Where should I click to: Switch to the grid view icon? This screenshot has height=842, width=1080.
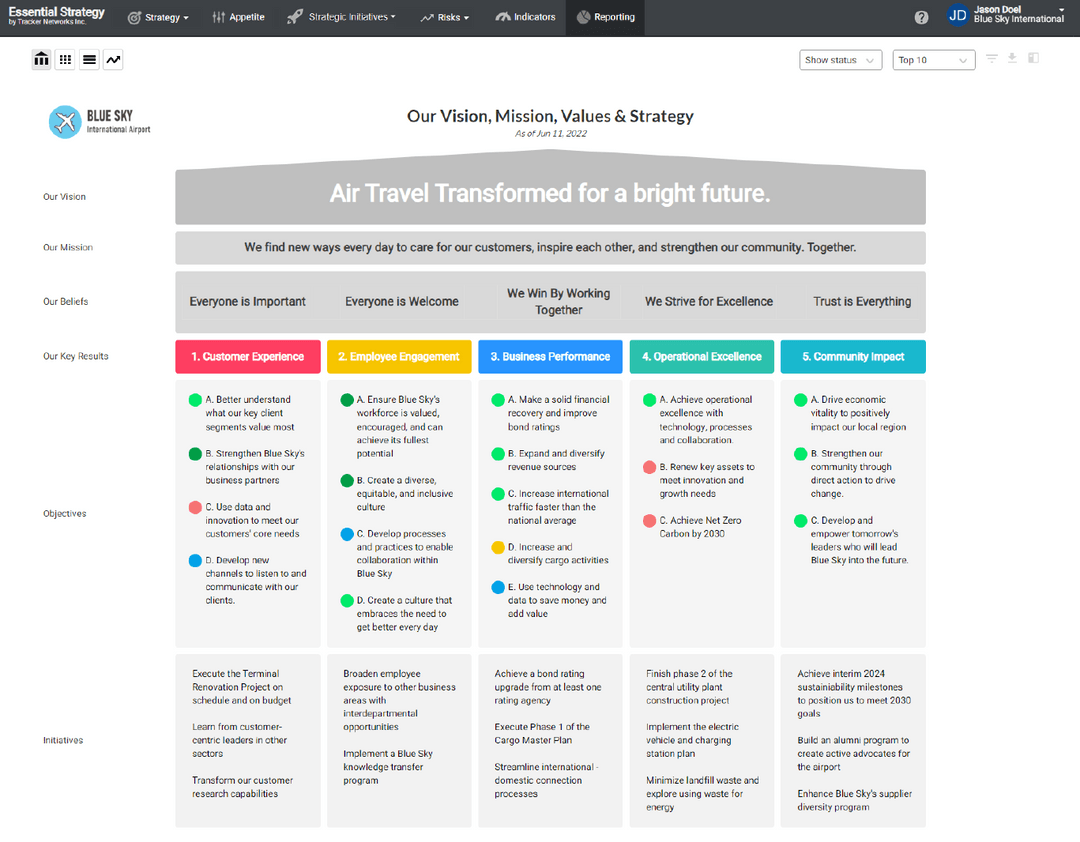click(64, 59)
